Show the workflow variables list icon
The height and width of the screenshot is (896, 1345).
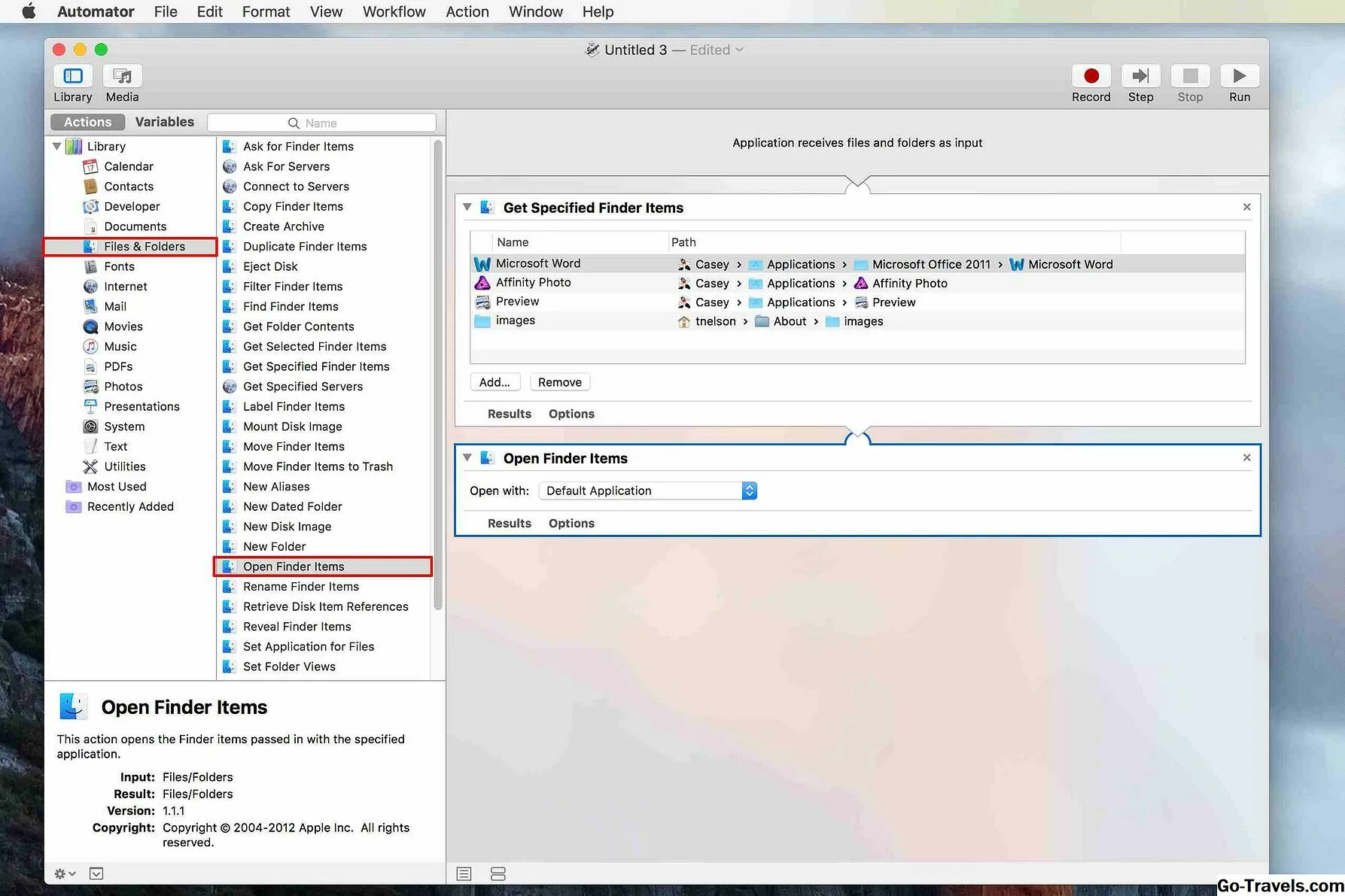[x=498, y=873]
